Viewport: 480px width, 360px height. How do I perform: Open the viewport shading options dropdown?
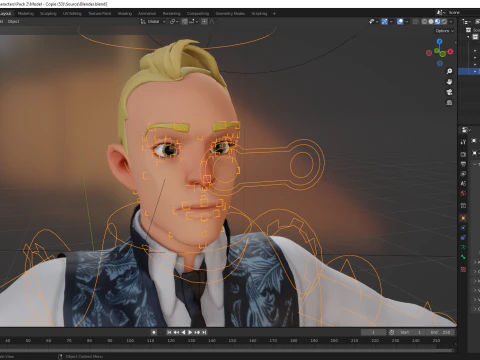(451, 21)
